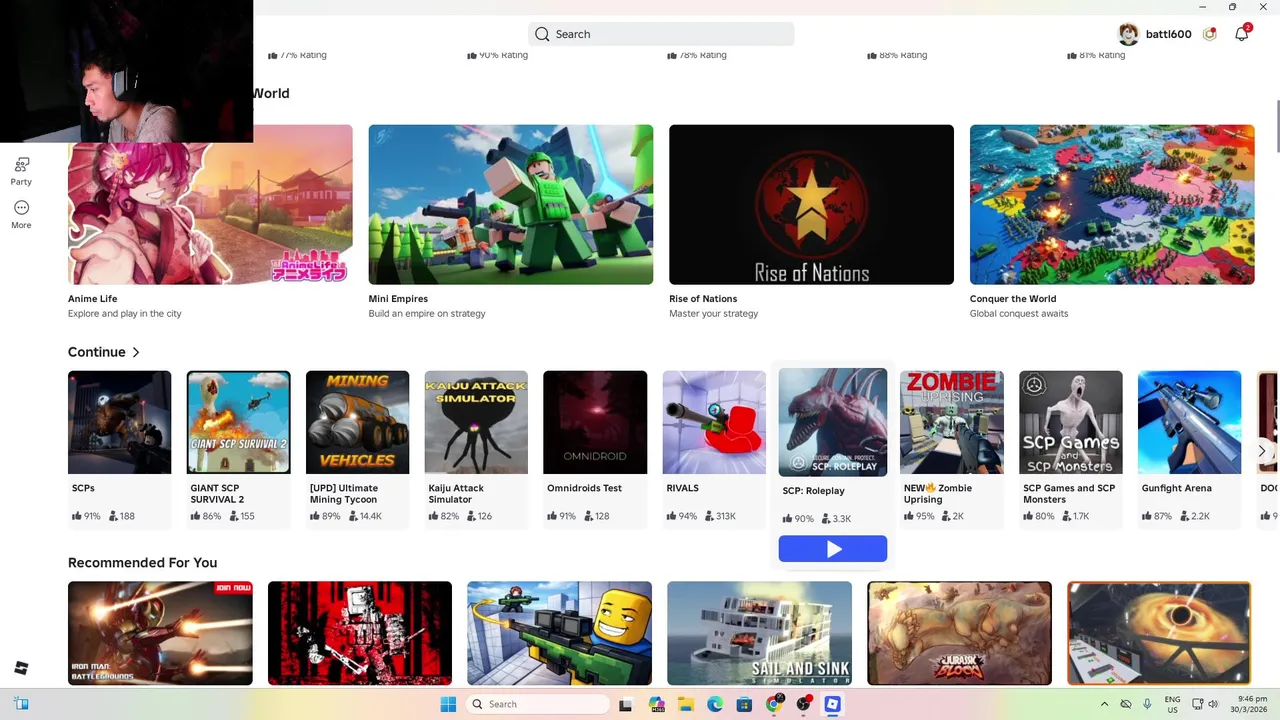Open Jurassic Blocky recommended card
Image resolution: width=1280 pixels, height=720 pixels.
tap(960, 633)
